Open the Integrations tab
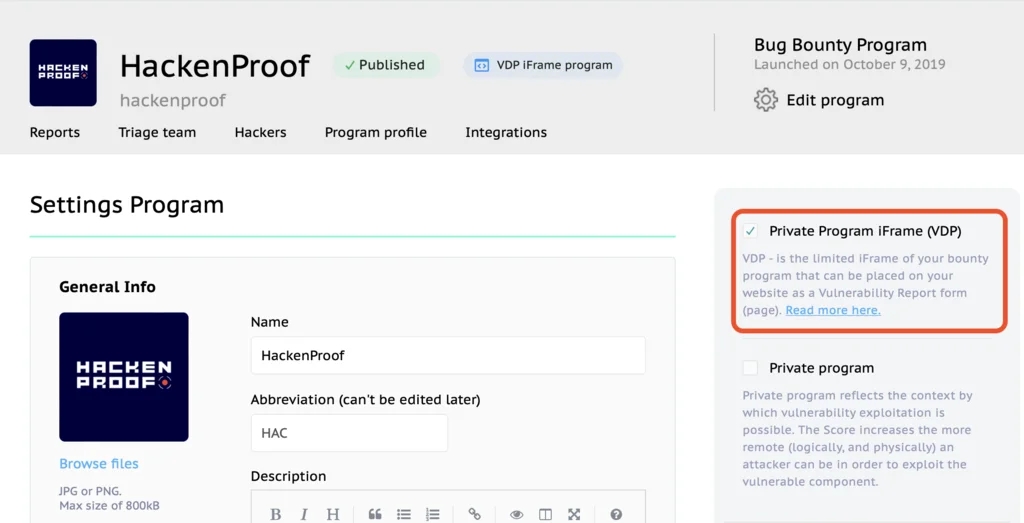Image resolution: width=1024 pixels, height=523 pixels. coord(506,133)
